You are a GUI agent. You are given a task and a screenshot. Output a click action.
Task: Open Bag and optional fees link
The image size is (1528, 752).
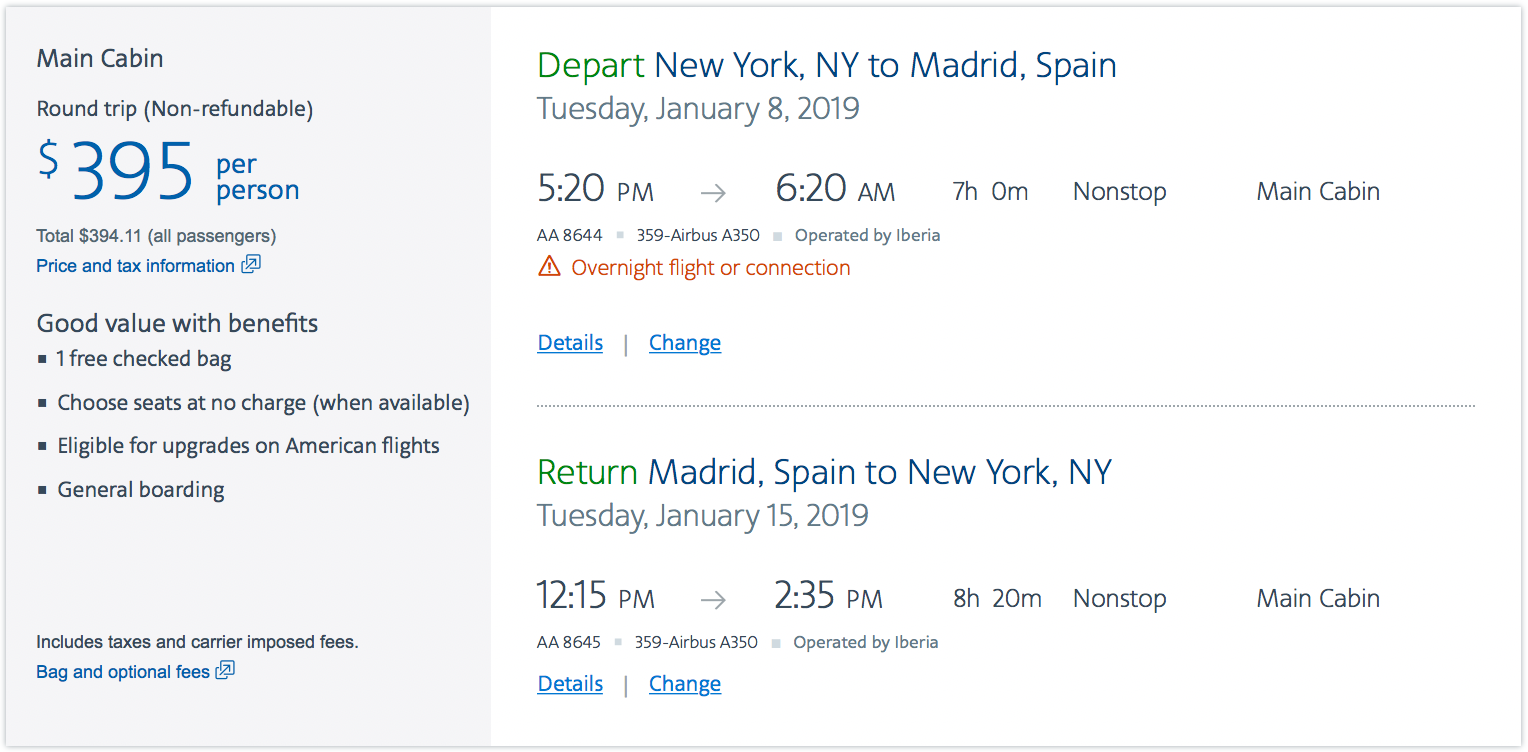click(123, 672)
